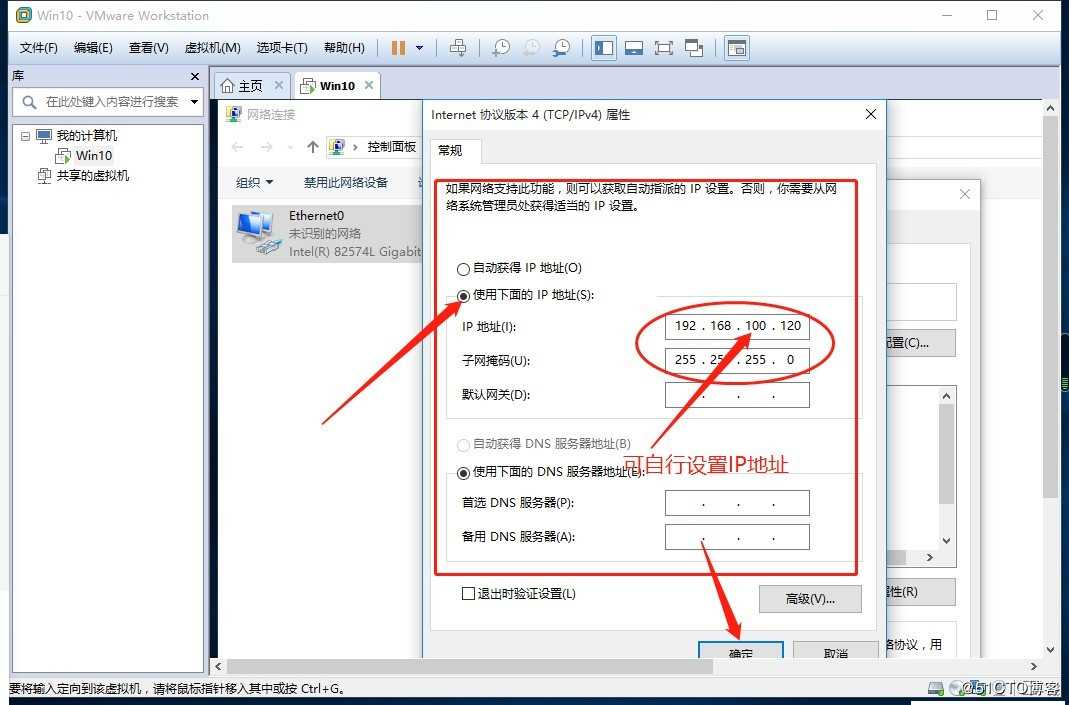This screenshot has height=705, width=1069.
Task: Select 自动获得 DNS 服务器地址 radio button
Action: pos(464,445)
